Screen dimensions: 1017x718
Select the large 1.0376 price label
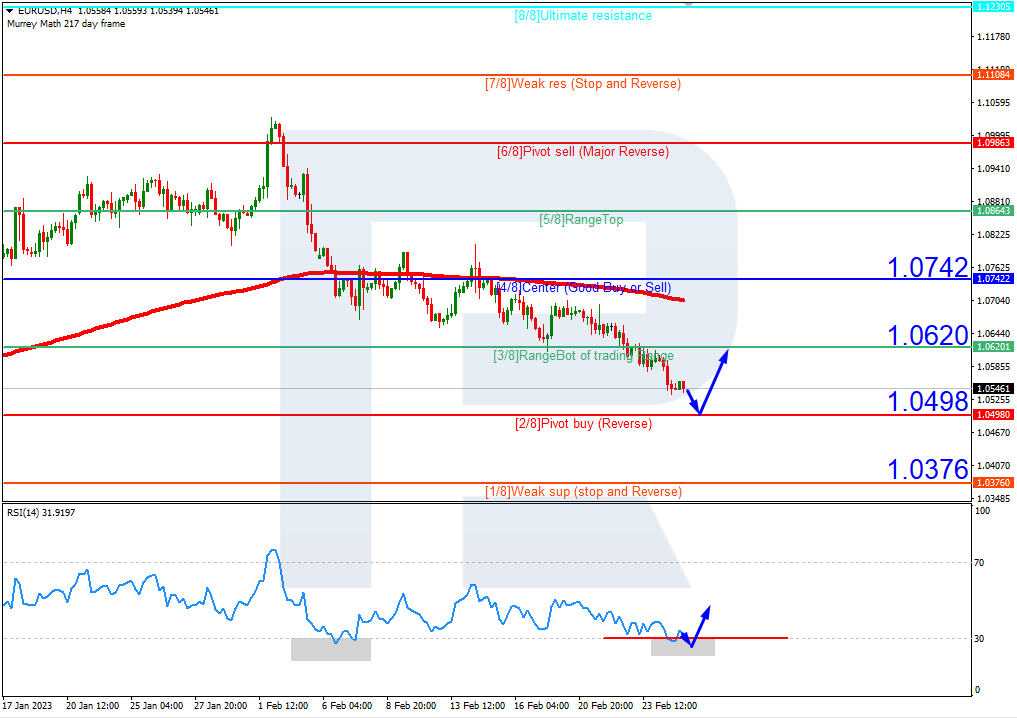pos(927,469)
